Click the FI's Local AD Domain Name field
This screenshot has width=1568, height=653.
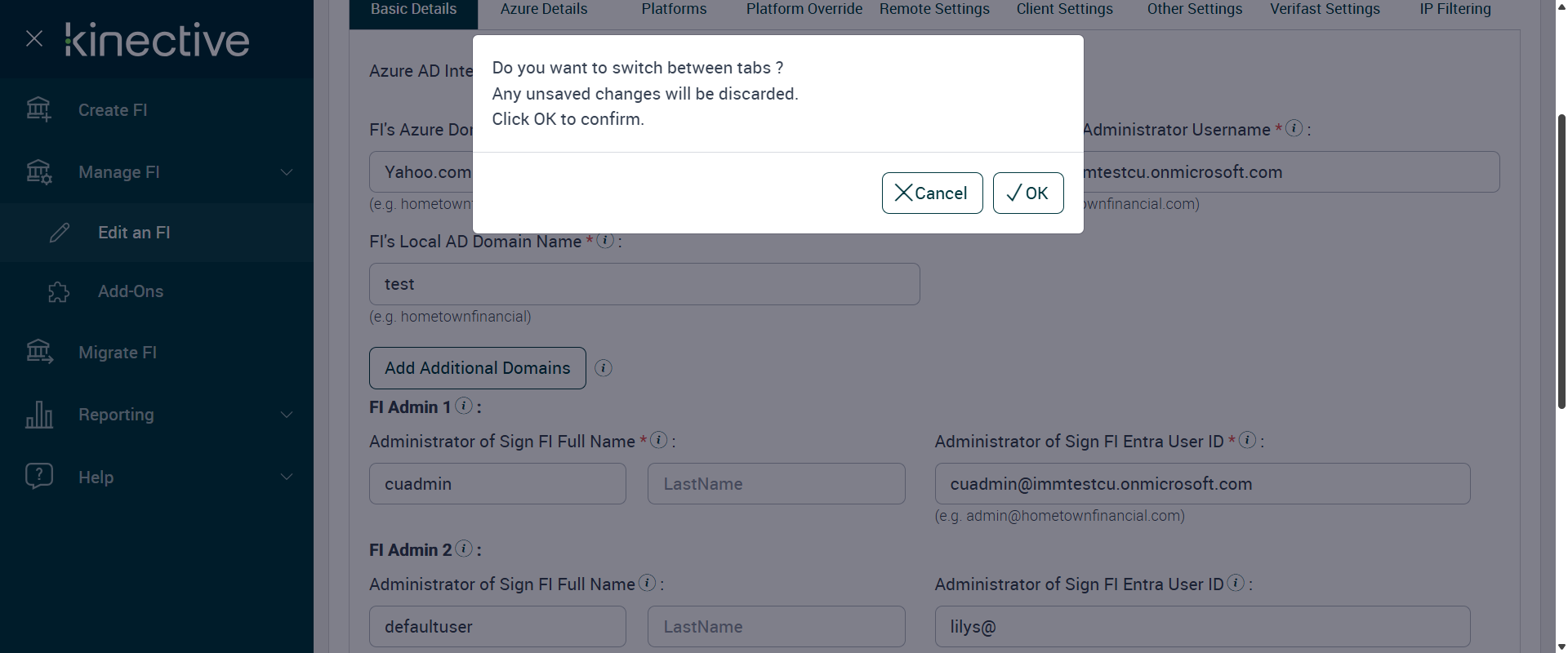pyautogui.click(x=644, y=284)
